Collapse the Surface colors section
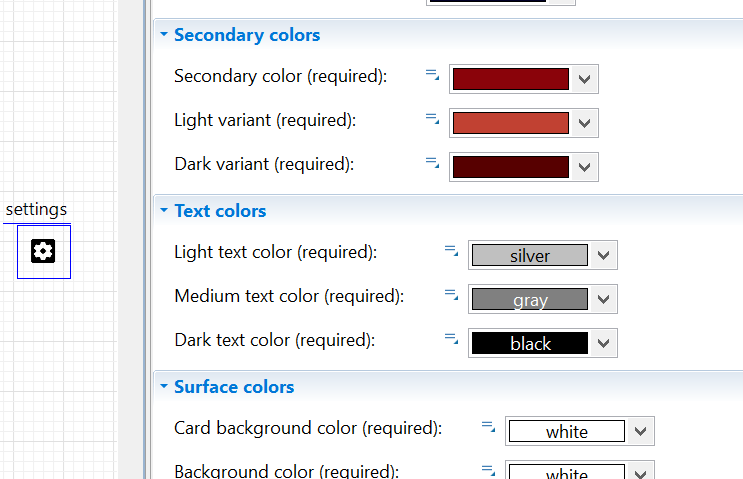The height and width of the screenshot is (479, 743). (164, 386)
